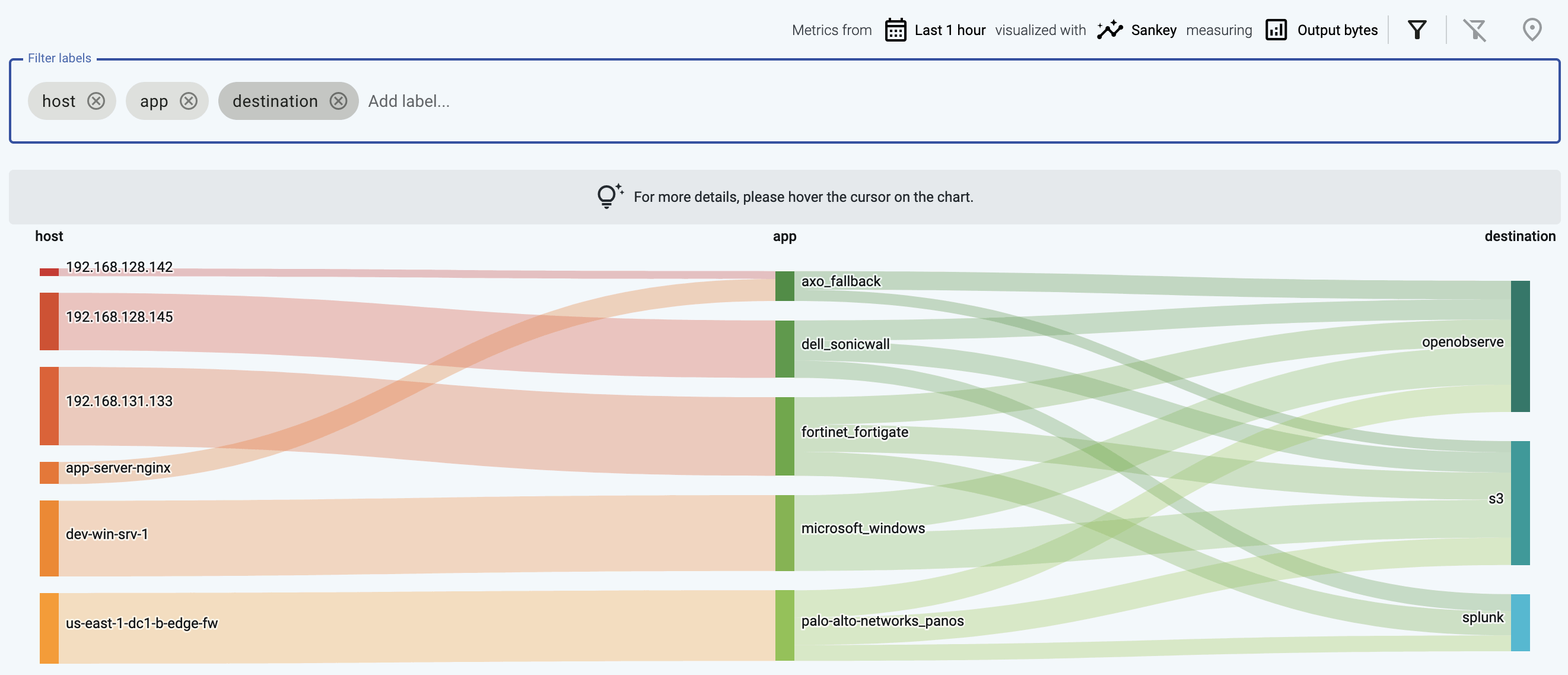Viewport: 1568px width, 675px height.
Task: Remove the host label chip
Action: pyautogui.click(x=96, y=101)
